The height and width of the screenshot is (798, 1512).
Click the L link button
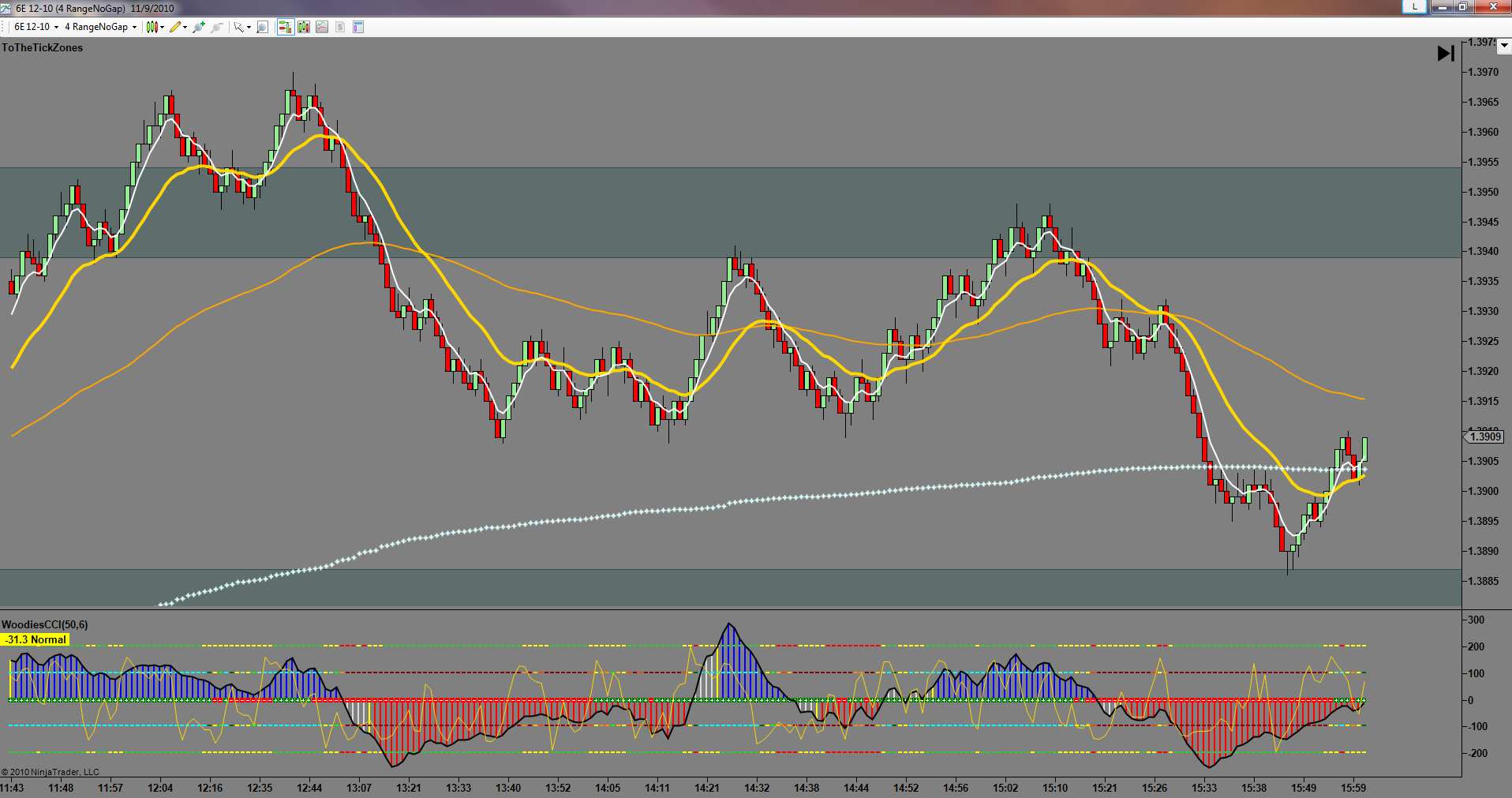[1414, 7]
